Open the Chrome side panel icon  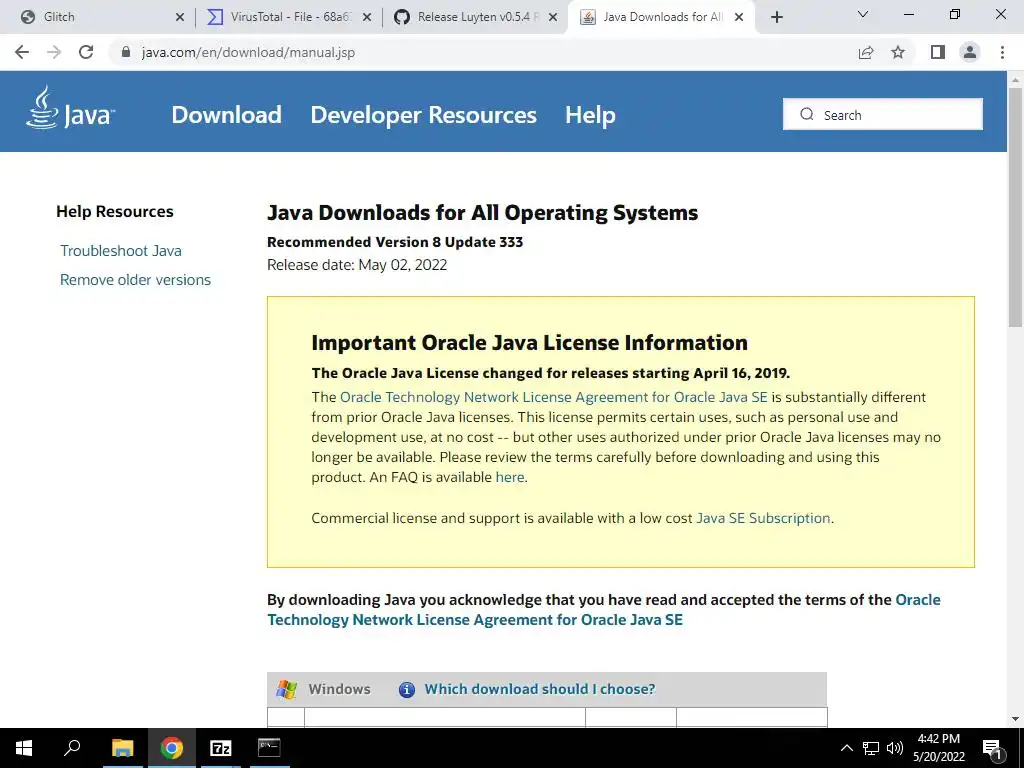coord(938,52)
